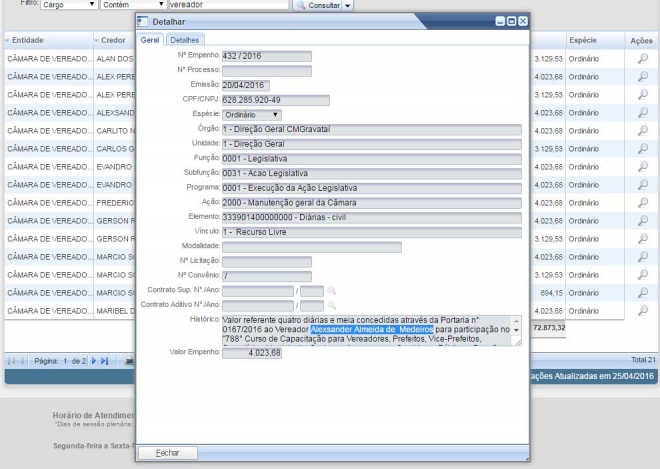Click magnifier icon next to Contrato Aditivo field
Image resolution: width=660 pixels, height=469 pixels.
[332, 305]
